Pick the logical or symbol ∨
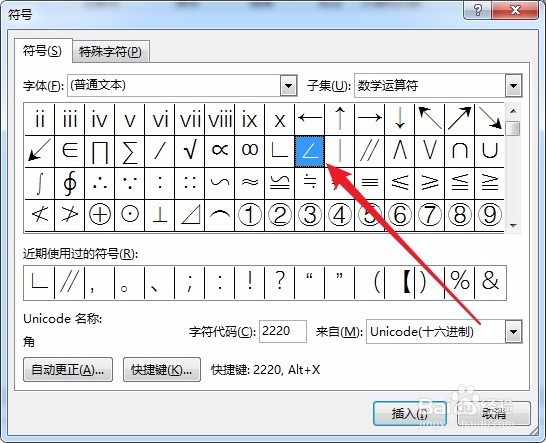546x443 pixels. (x=429, y=151)
